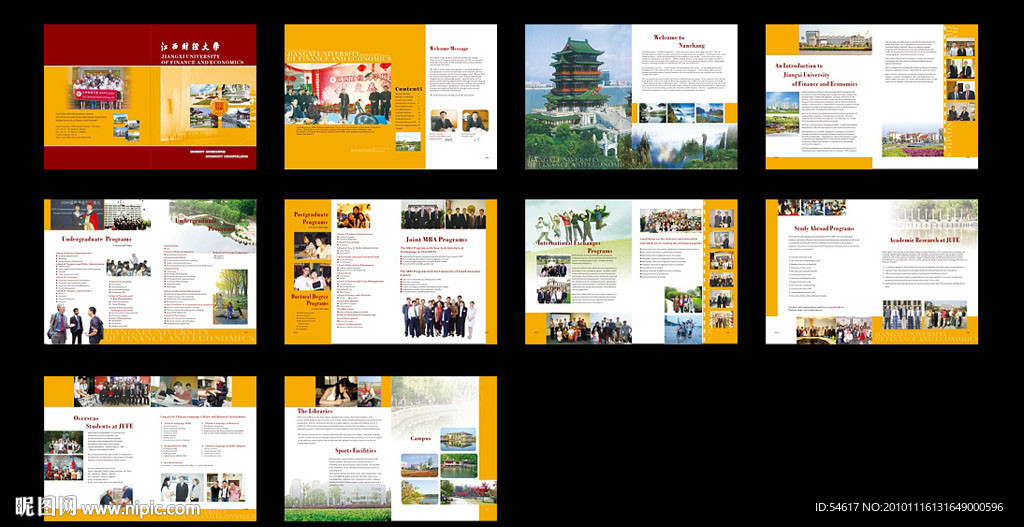Select the classroom students photo in Undergraduate spread

tap(128, 266)
